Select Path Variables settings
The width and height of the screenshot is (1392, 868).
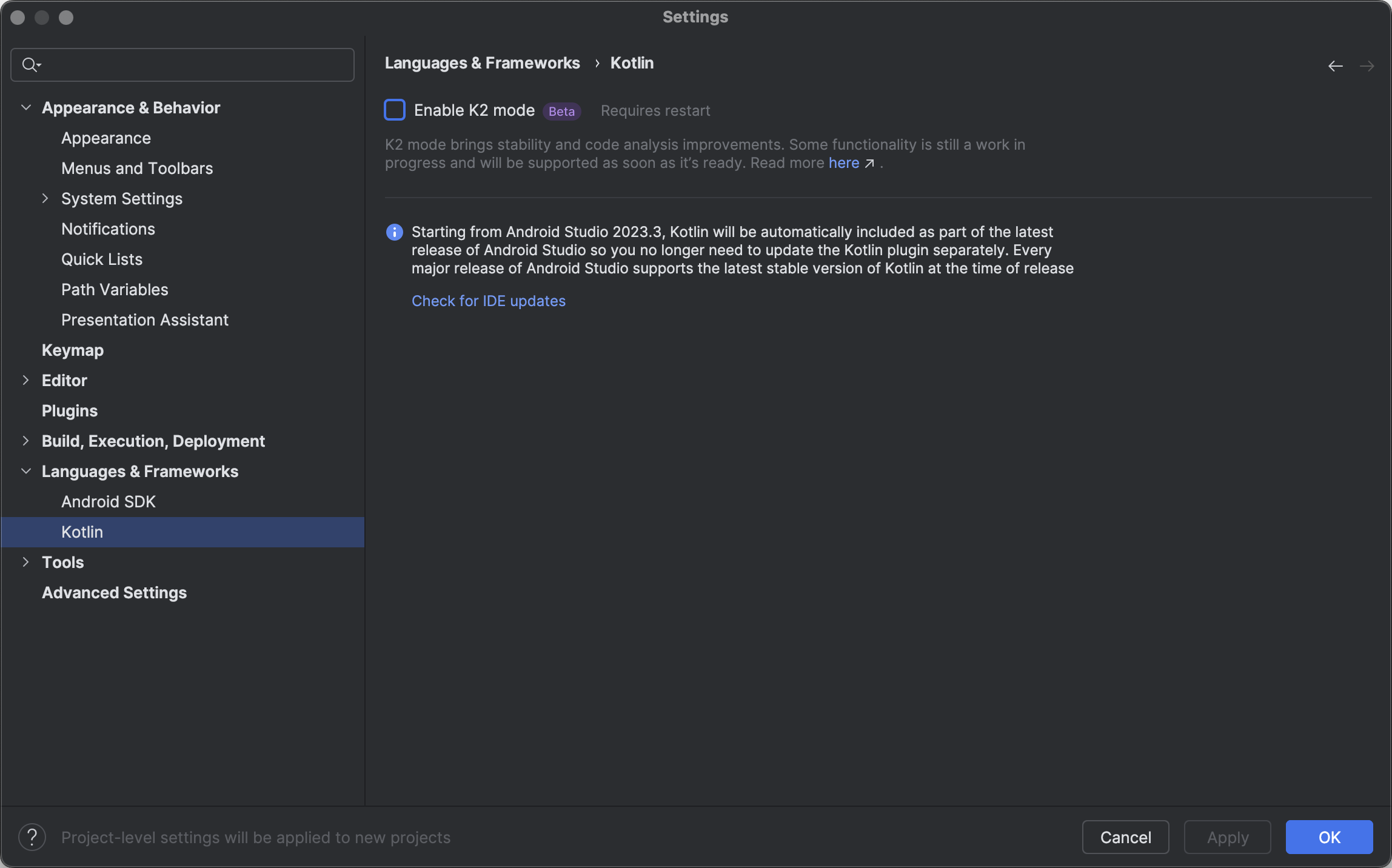(x=115, y=290)
